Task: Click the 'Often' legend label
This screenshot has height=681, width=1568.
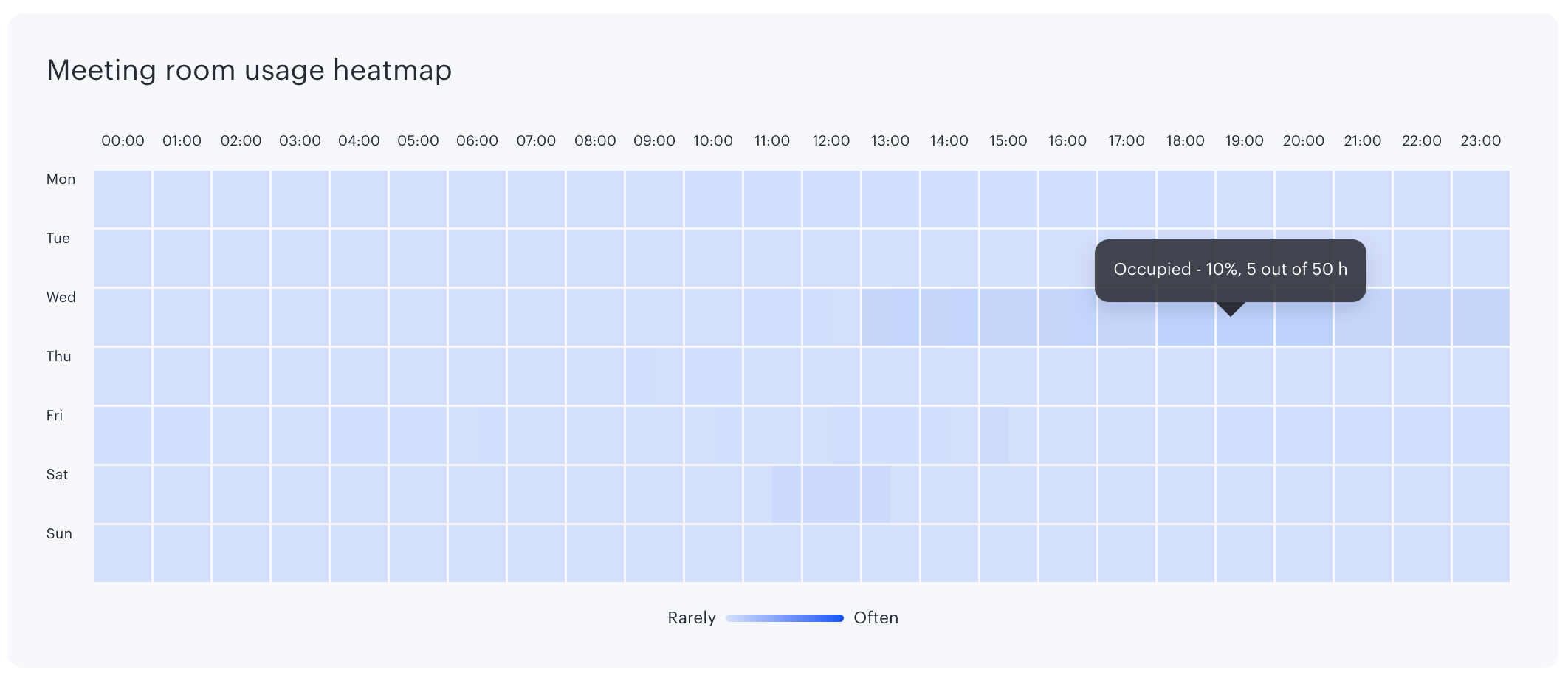Action: 876,618
